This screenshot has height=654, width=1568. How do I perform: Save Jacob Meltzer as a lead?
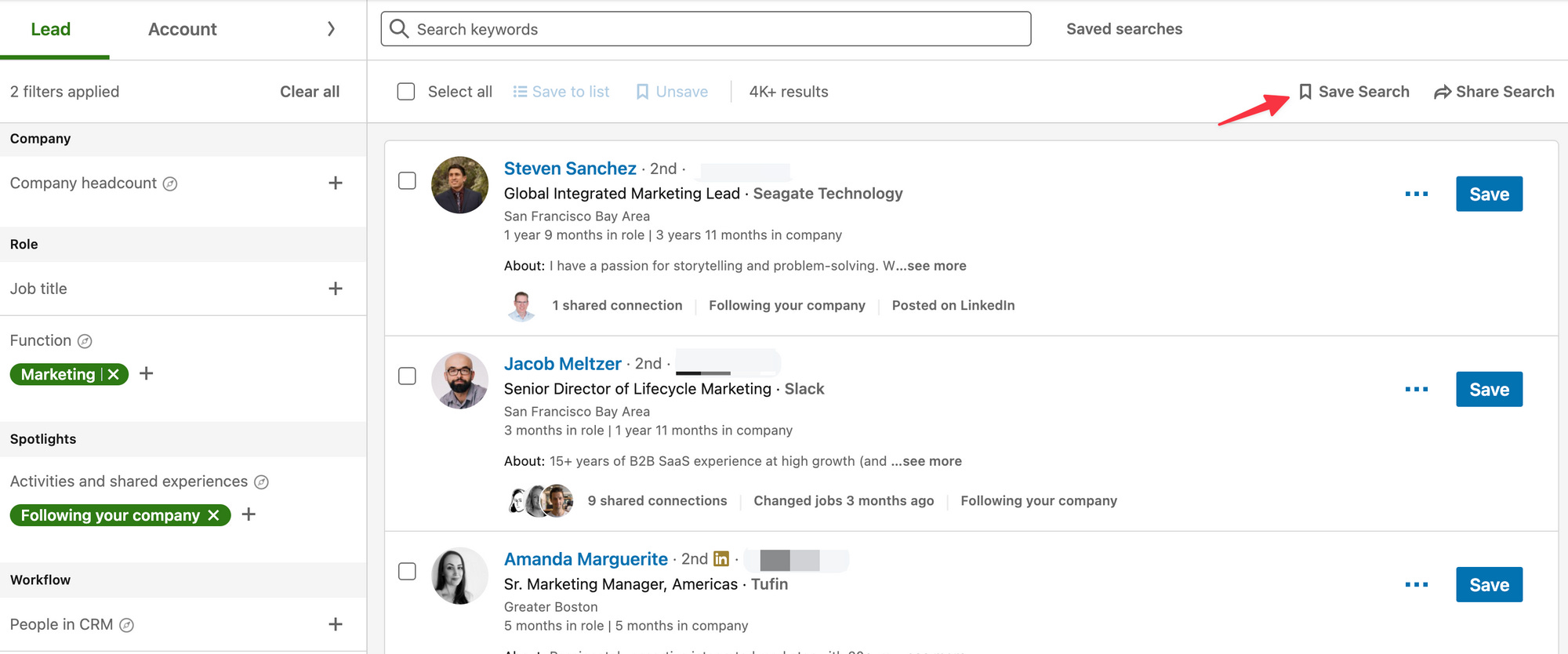coord(1489,389)
